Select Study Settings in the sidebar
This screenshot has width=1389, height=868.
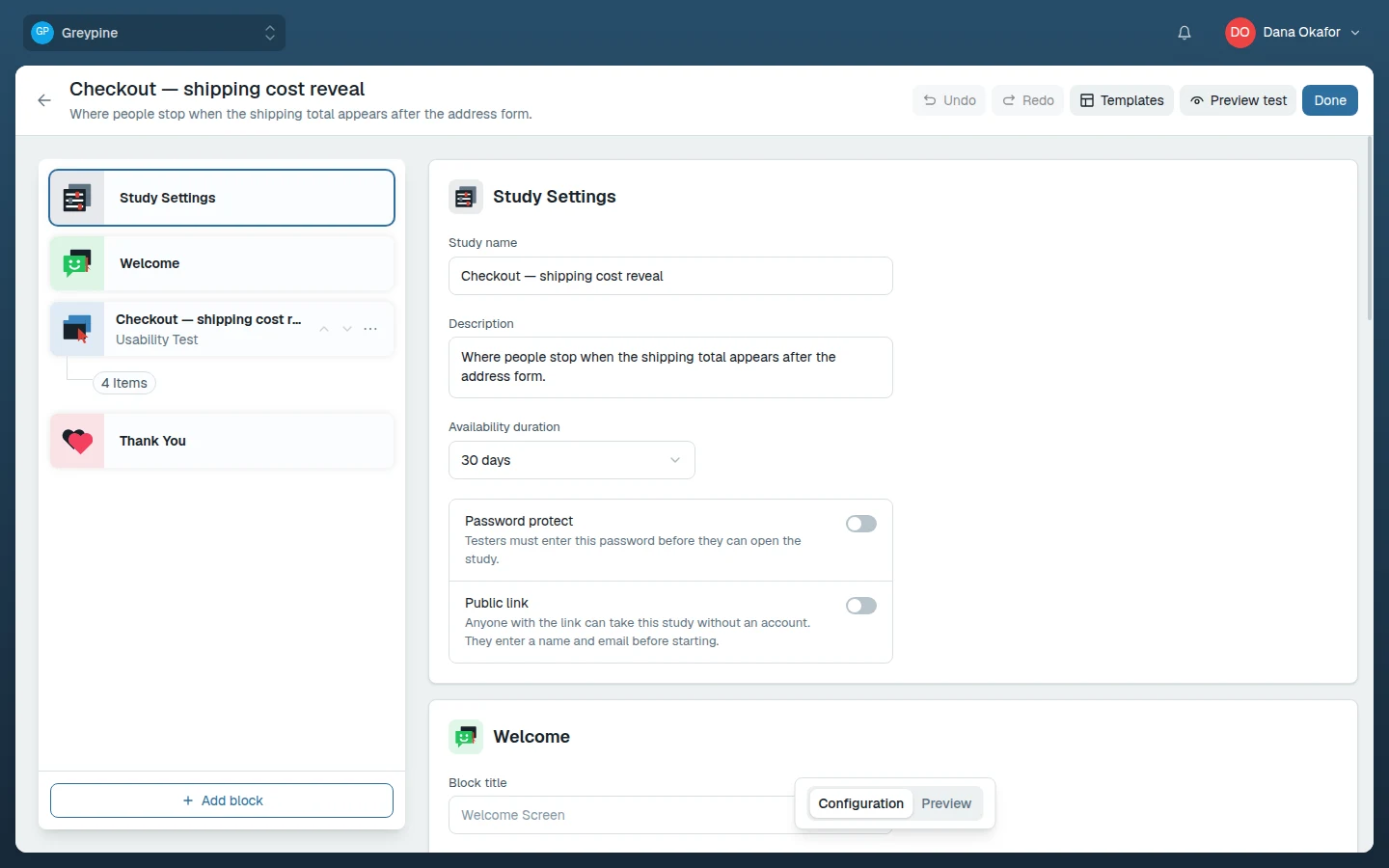[x=222, y=198]
